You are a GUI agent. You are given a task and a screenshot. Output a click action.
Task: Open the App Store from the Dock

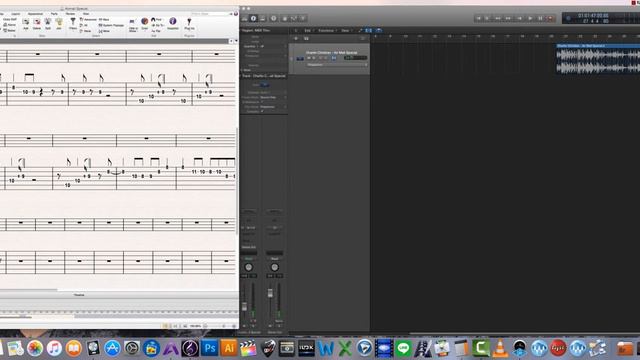[x=112, y=348]
